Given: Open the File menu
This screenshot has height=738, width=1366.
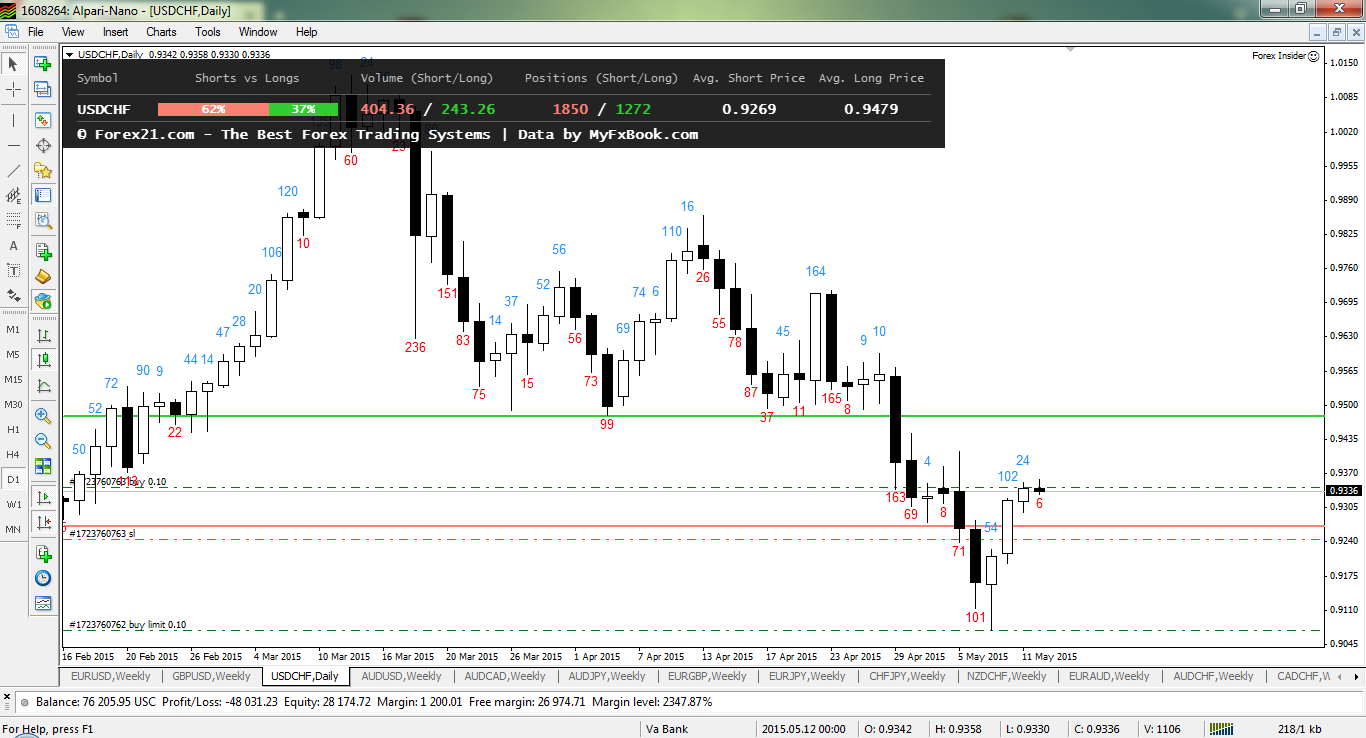Looking at the screenshot, I should click(x=35, y=32).
